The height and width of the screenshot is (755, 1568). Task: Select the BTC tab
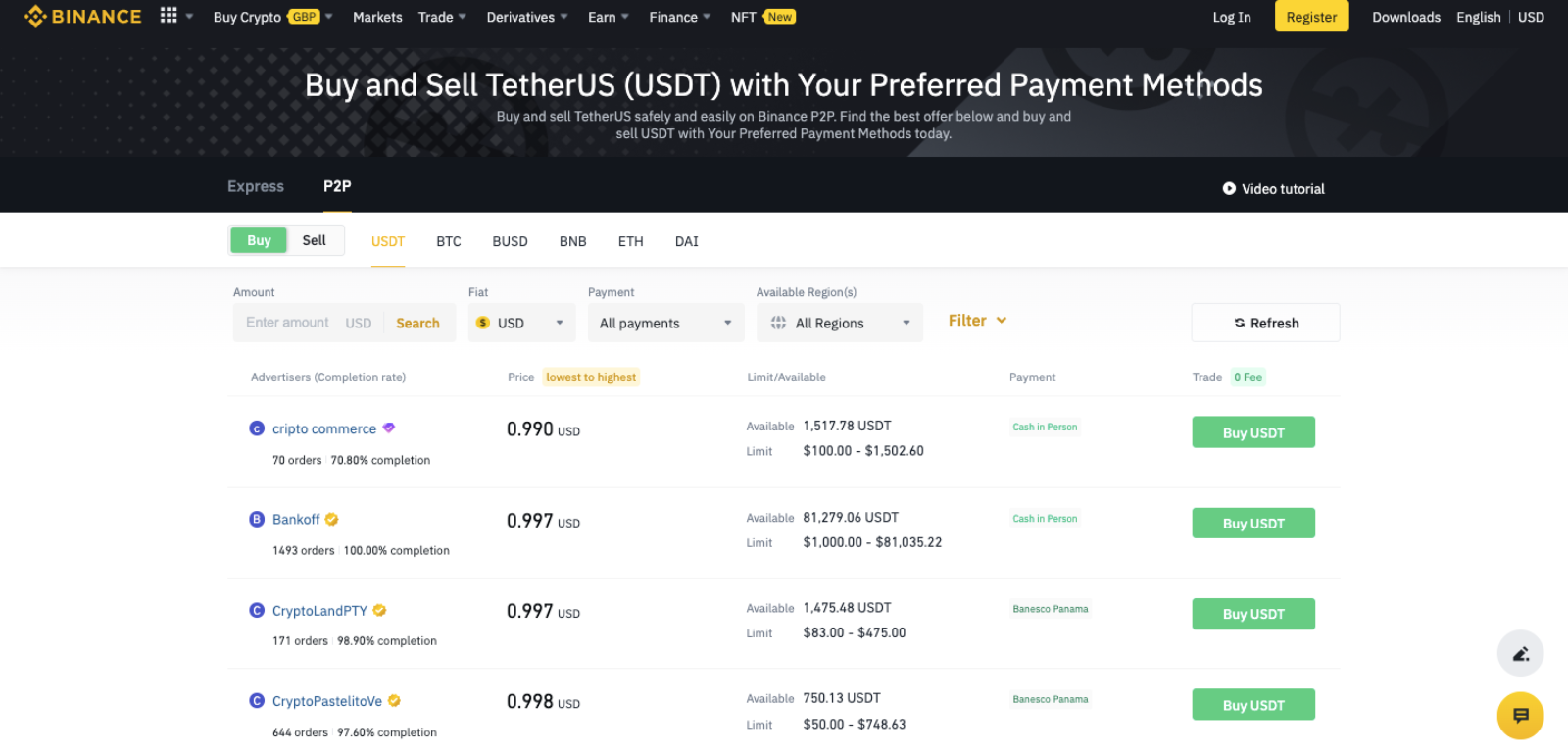click(x=448, y=240)
